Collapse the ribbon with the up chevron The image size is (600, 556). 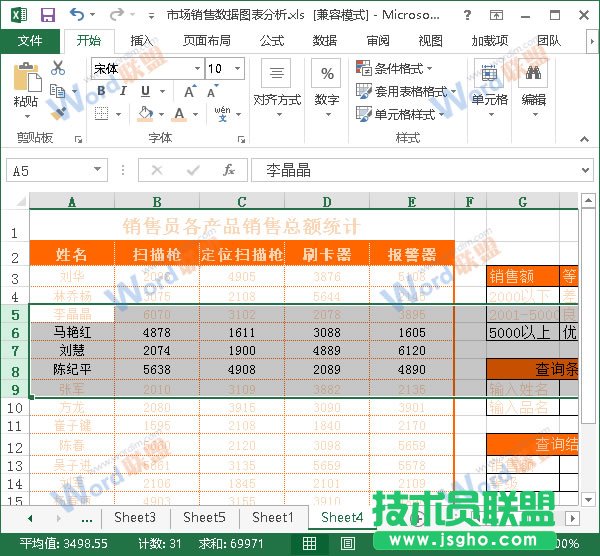(x=584, y=139)
